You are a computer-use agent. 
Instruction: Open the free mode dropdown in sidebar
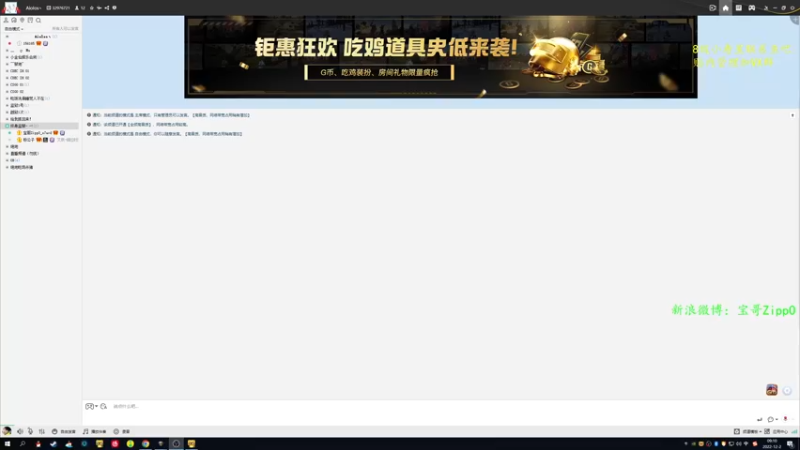(x=14, y=29)
